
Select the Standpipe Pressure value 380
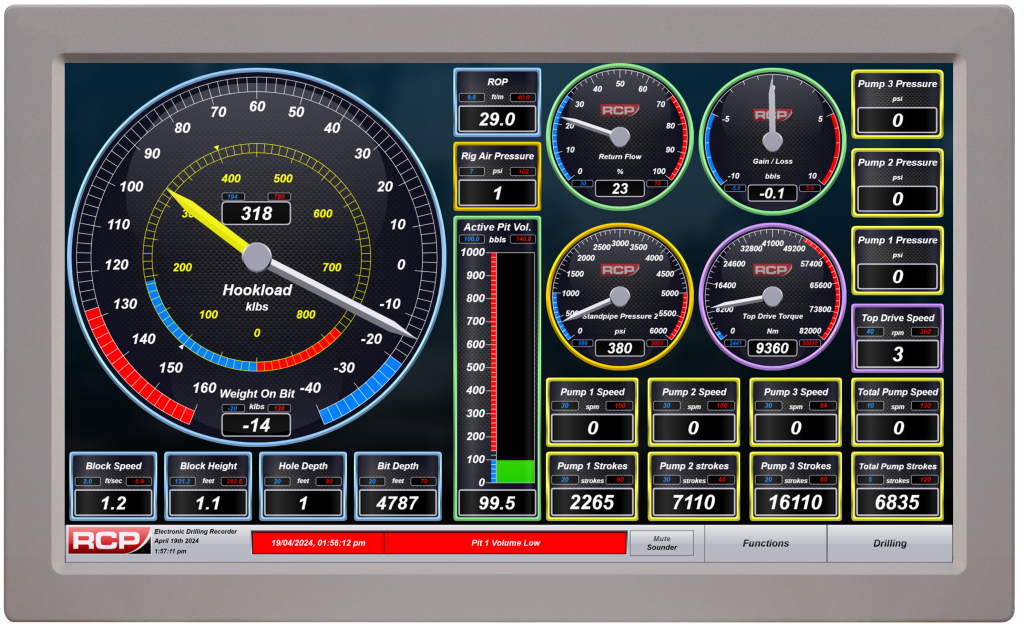pyautogui.click(x=619, y=348)
